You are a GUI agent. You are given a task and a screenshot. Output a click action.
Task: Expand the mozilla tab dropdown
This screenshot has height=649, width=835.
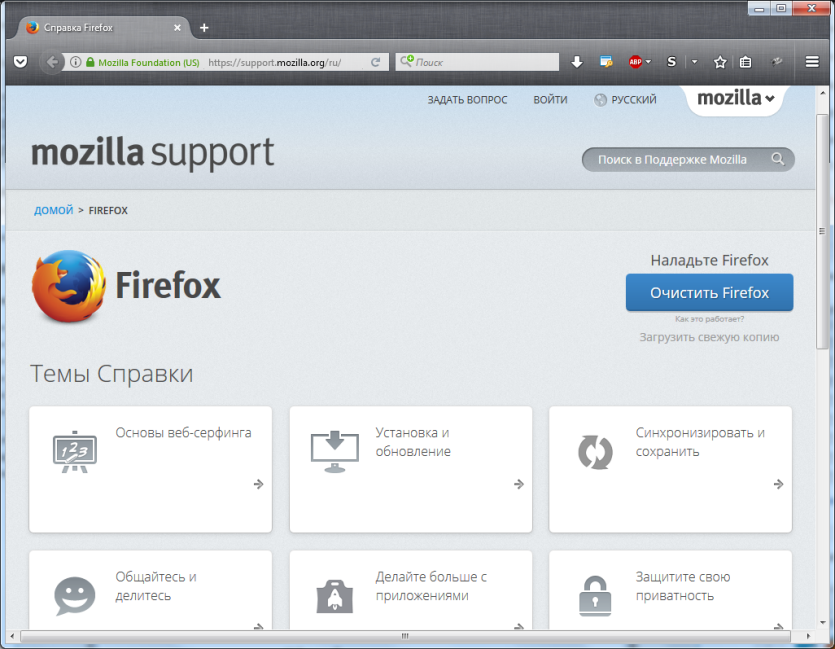point(735,98)
